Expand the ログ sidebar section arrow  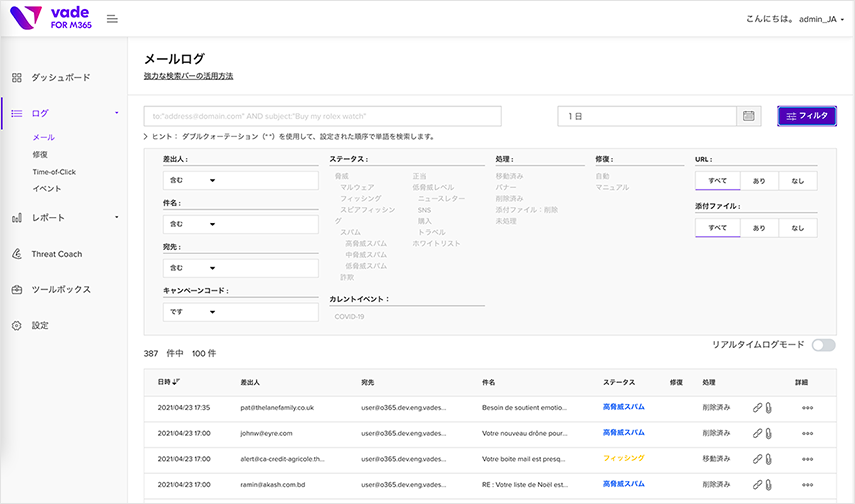point(116,113)
